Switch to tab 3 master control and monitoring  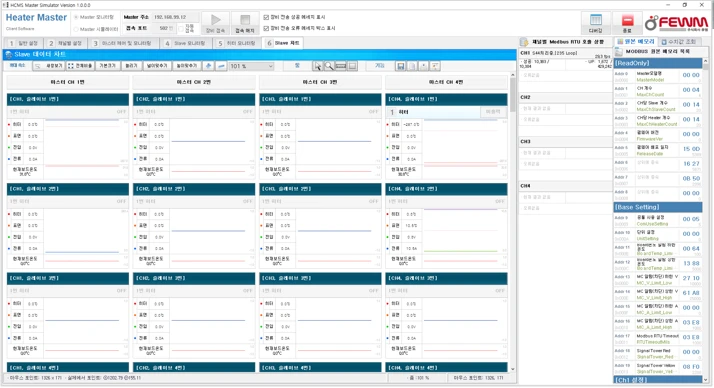pos(122,43)
